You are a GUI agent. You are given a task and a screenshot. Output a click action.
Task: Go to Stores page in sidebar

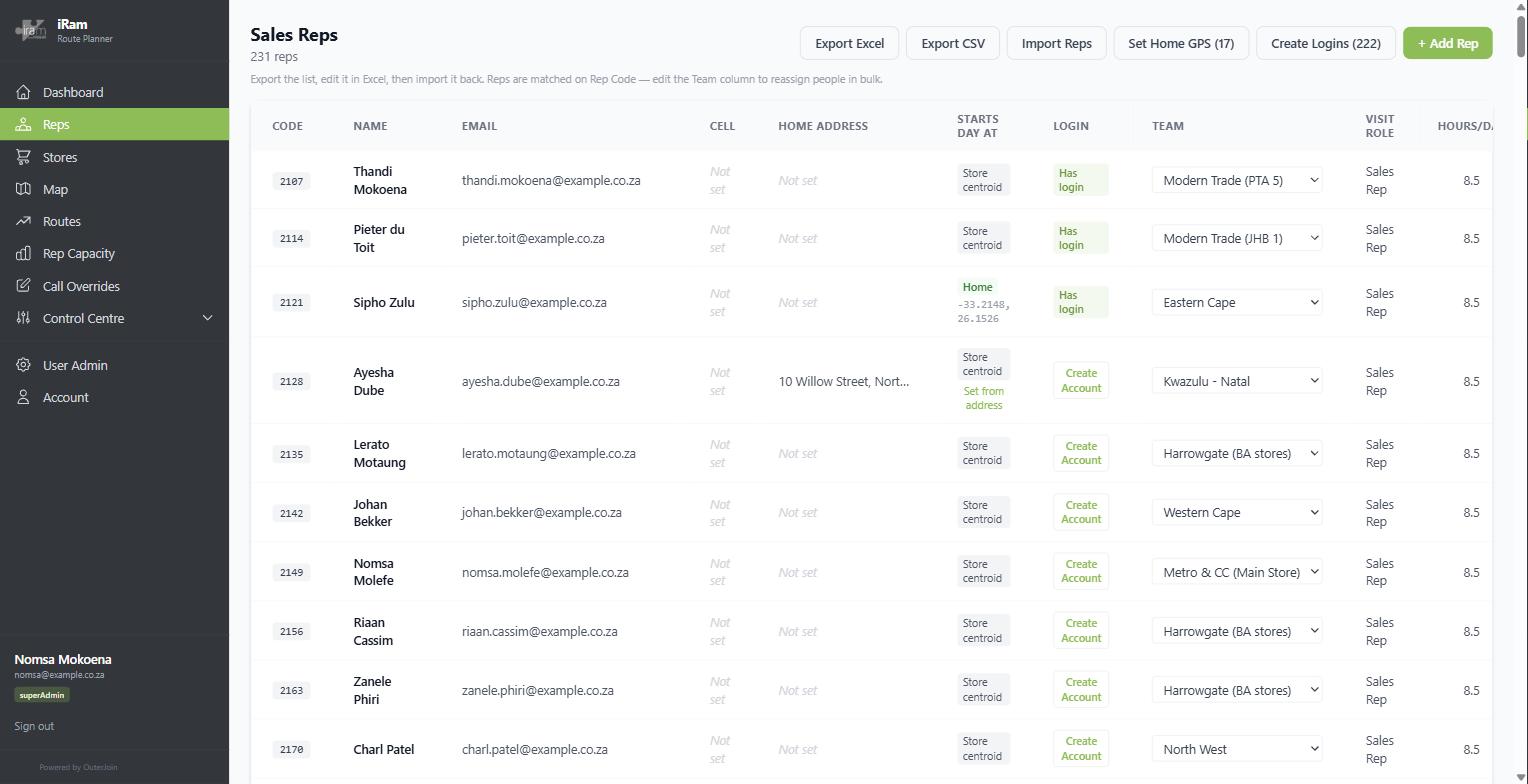coord(114,157)
